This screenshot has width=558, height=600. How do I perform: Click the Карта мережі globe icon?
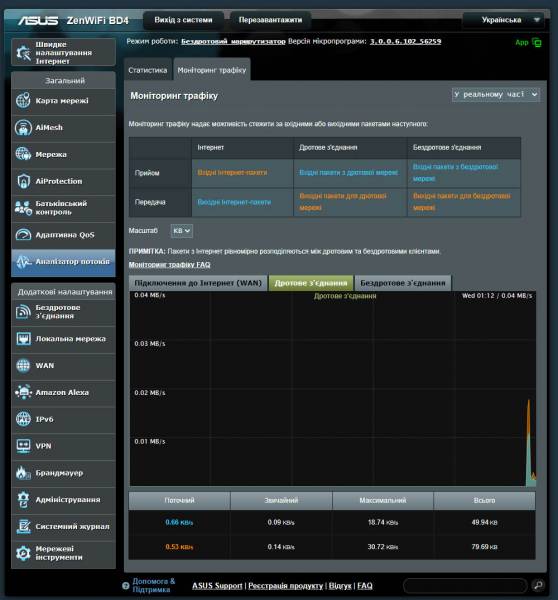pos(23,101)
